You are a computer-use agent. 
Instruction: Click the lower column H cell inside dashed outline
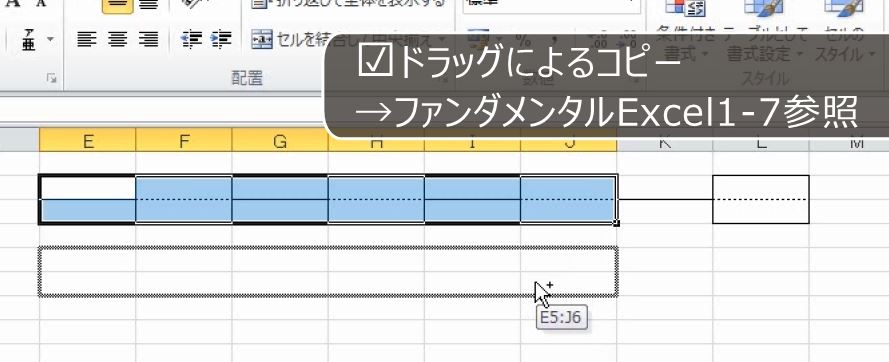pos(376,284)
